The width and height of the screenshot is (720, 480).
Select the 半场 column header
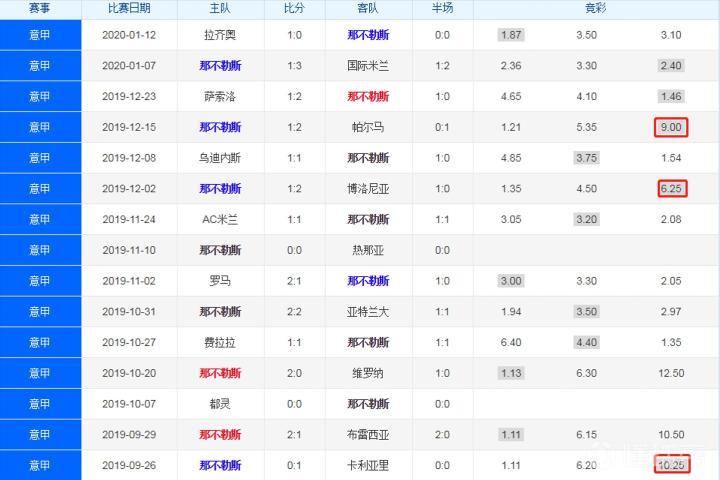442,9
